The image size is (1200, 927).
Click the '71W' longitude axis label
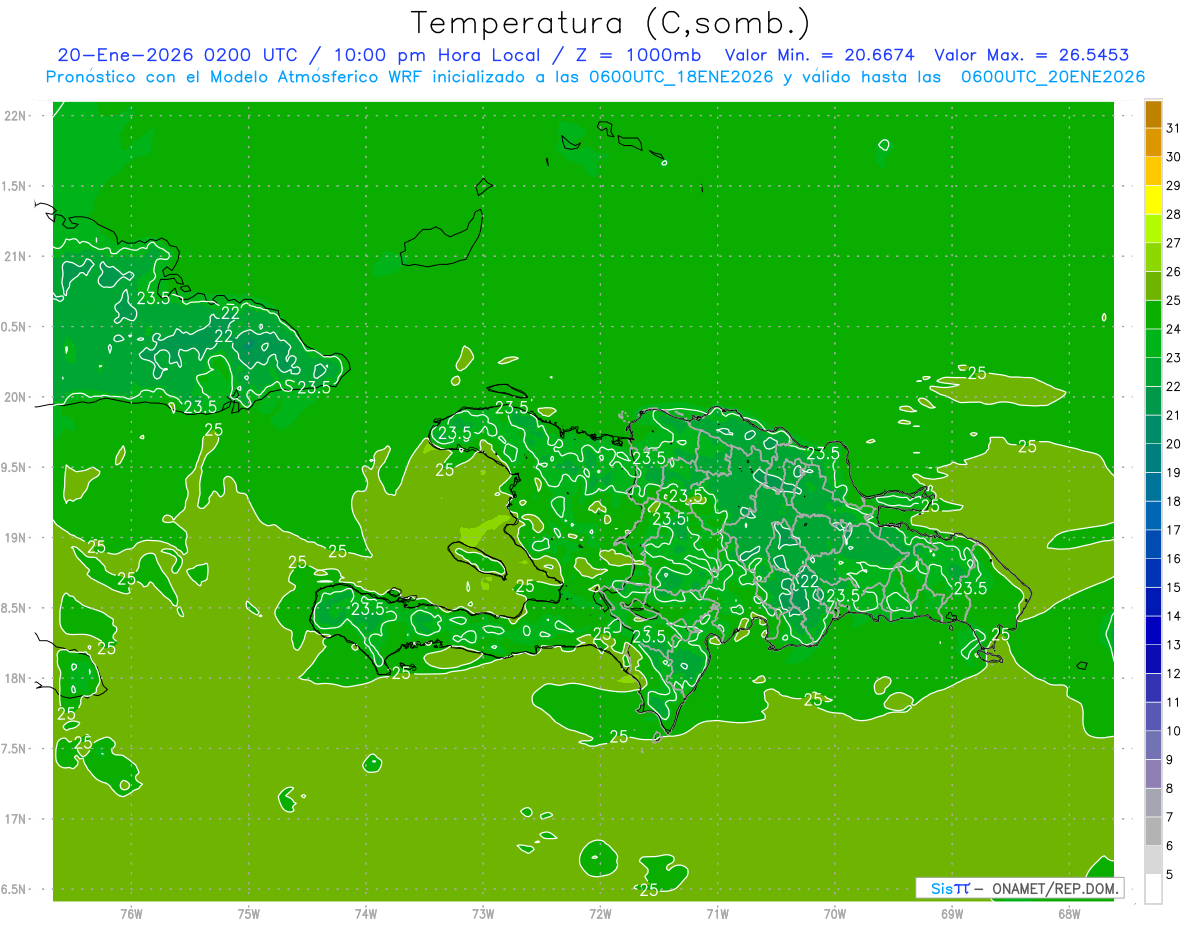(717, 914)
